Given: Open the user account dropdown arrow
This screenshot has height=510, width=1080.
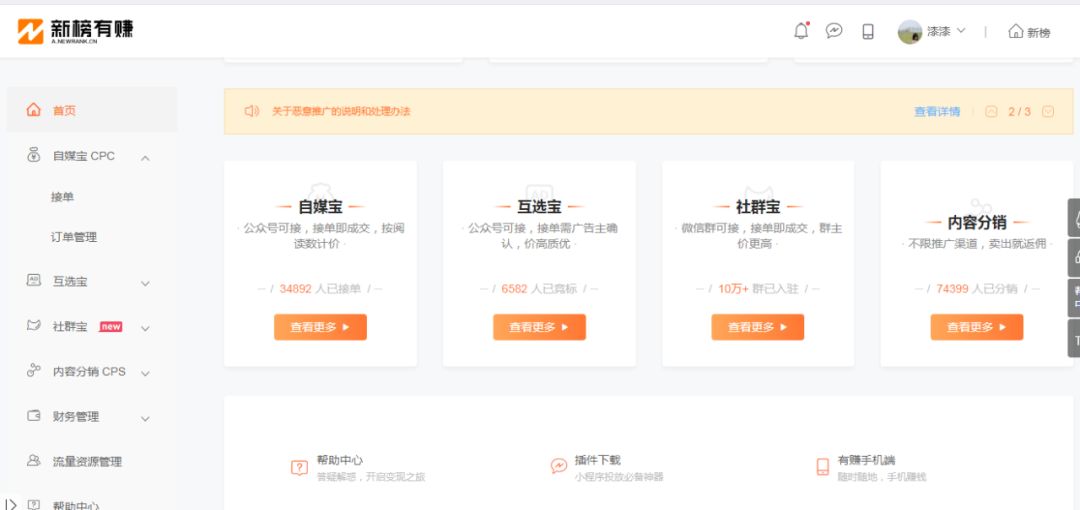Looking at the screenshot, I should click(961, 31).
